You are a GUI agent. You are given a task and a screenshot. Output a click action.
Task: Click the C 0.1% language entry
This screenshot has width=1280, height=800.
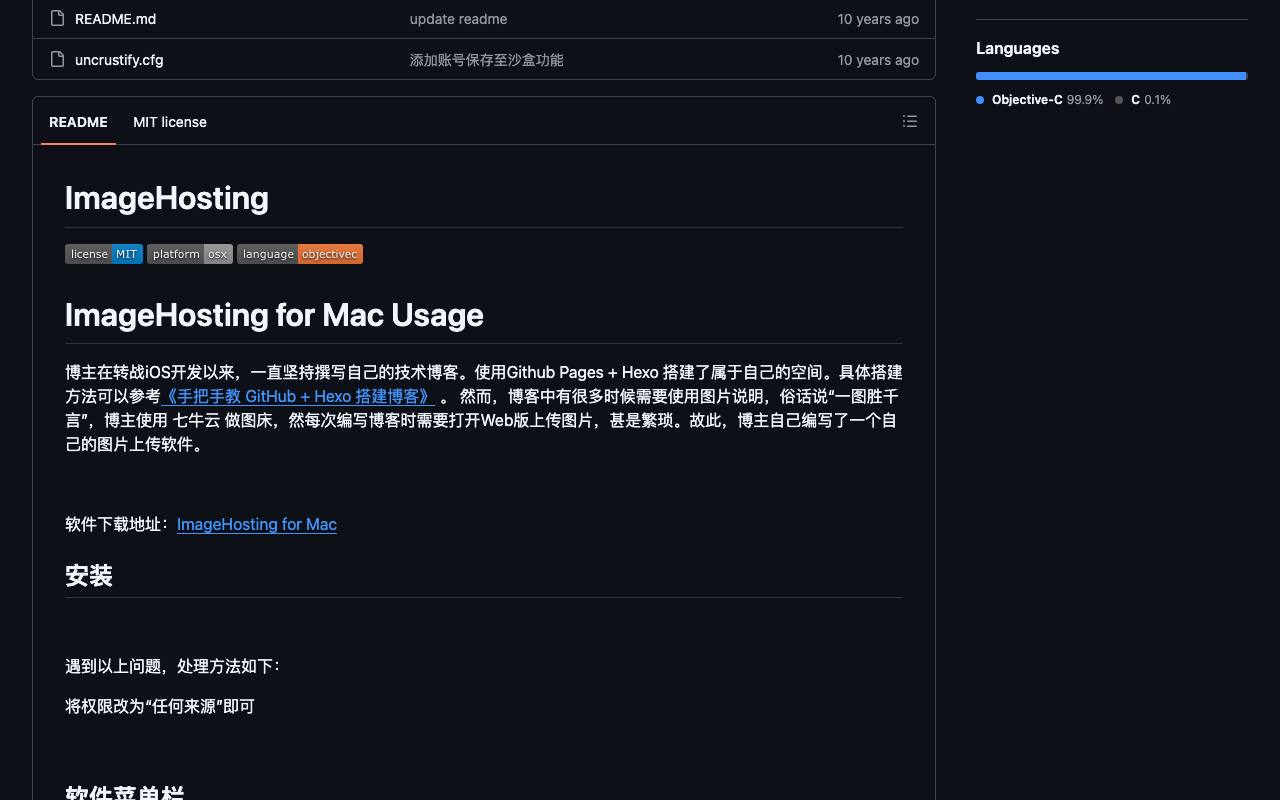(1143, 100)
